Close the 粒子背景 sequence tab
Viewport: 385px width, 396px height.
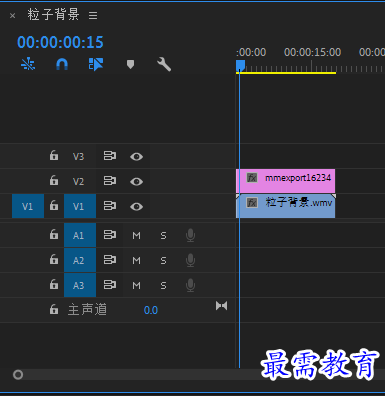pyautogui.click(x=13, y=16)
